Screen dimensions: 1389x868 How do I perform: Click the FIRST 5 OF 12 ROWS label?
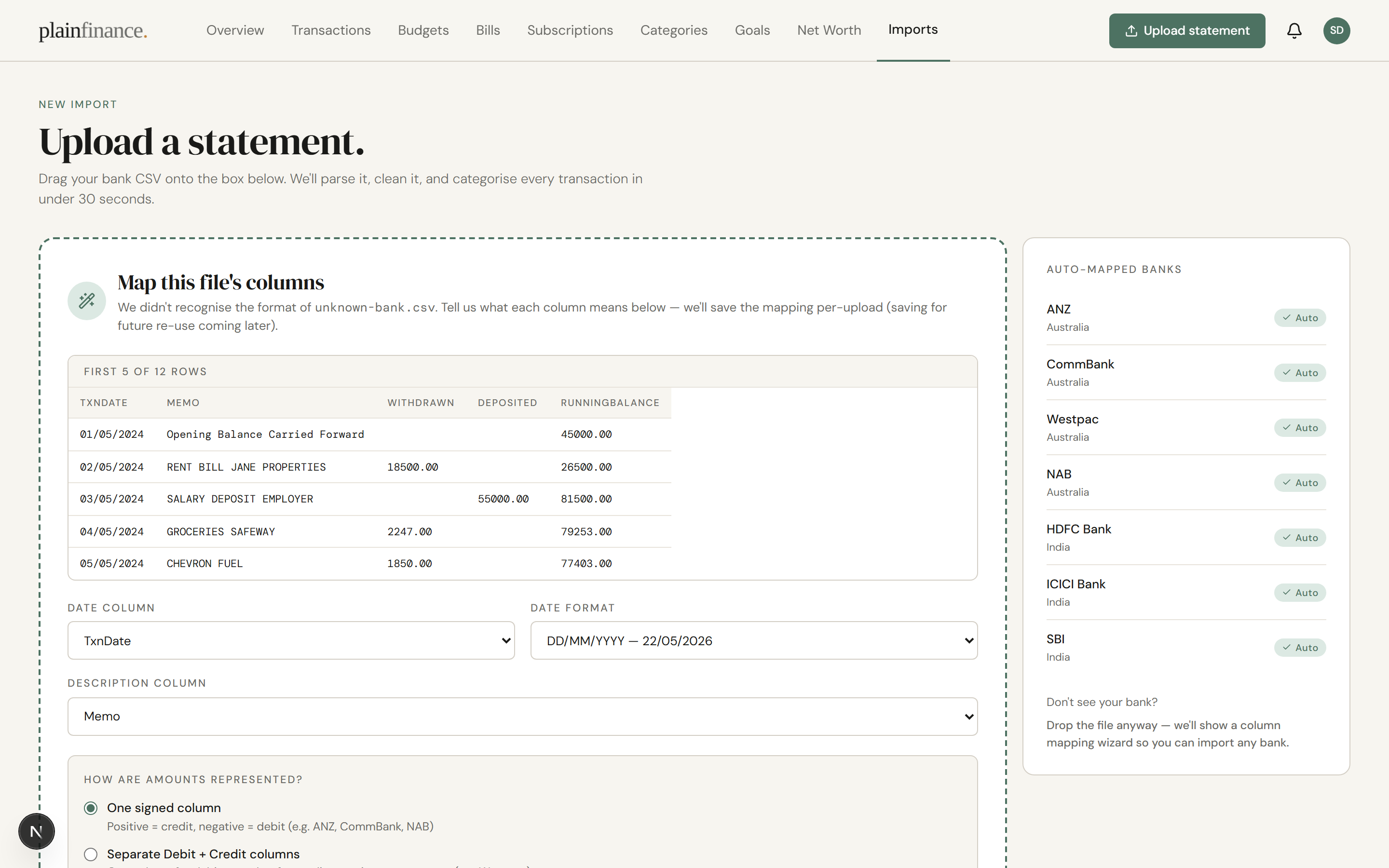pos(145,371)
